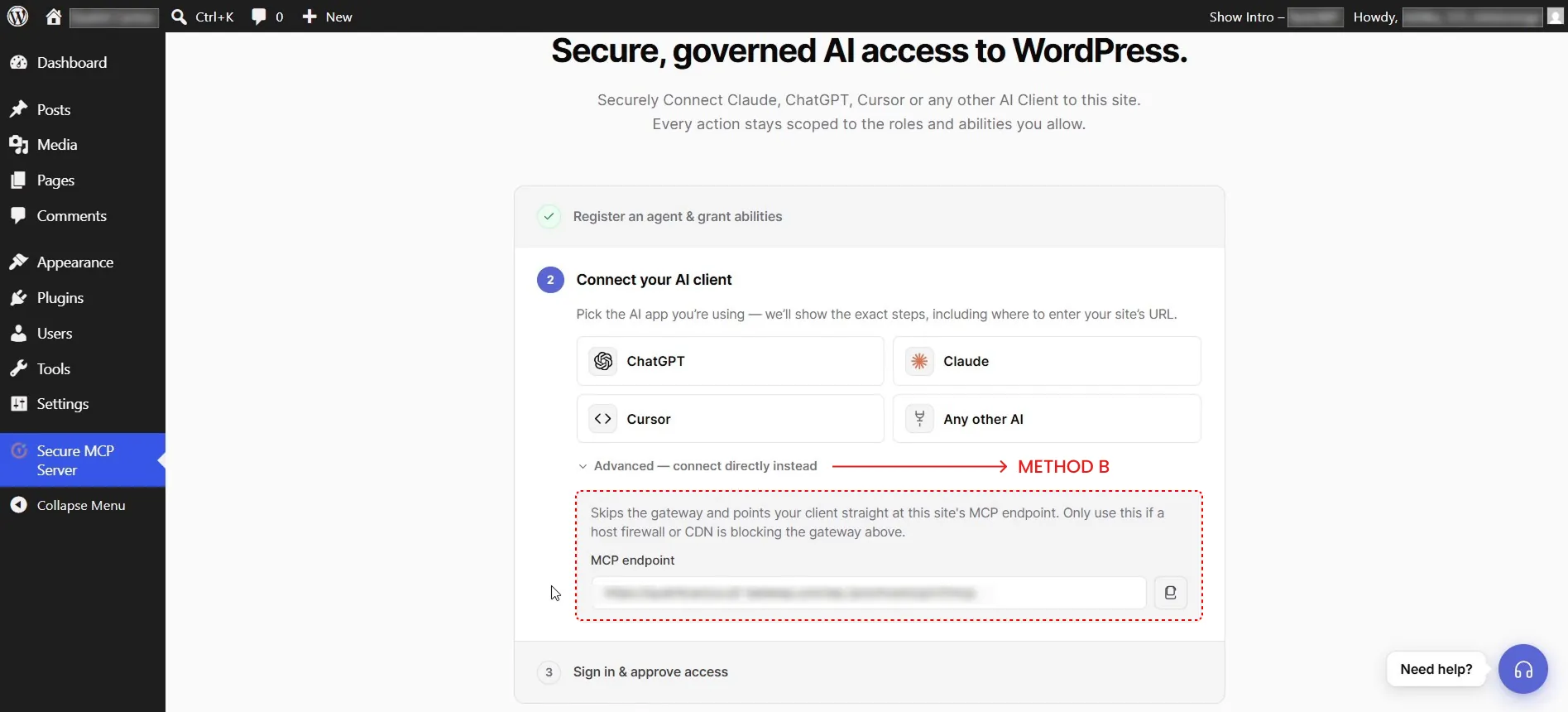Click the Pages icon
Viewport: 1568px width, 712px height.
[x=18, y=180]
